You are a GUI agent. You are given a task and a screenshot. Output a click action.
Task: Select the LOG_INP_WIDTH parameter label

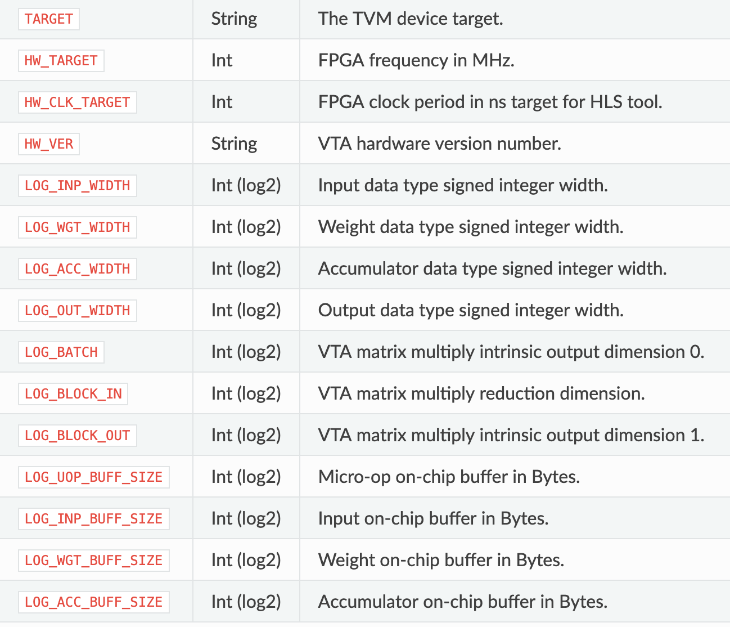[77, 185]
